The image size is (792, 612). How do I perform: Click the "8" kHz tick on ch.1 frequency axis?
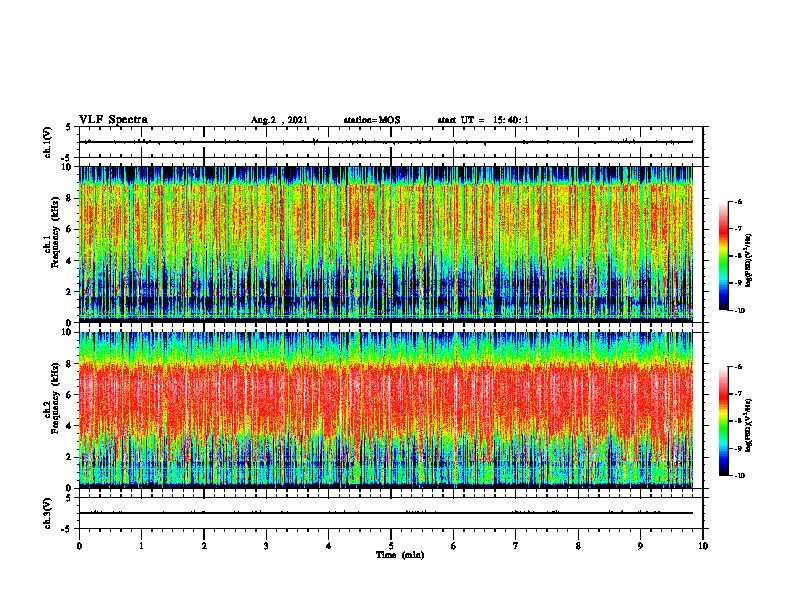[70, 198]
